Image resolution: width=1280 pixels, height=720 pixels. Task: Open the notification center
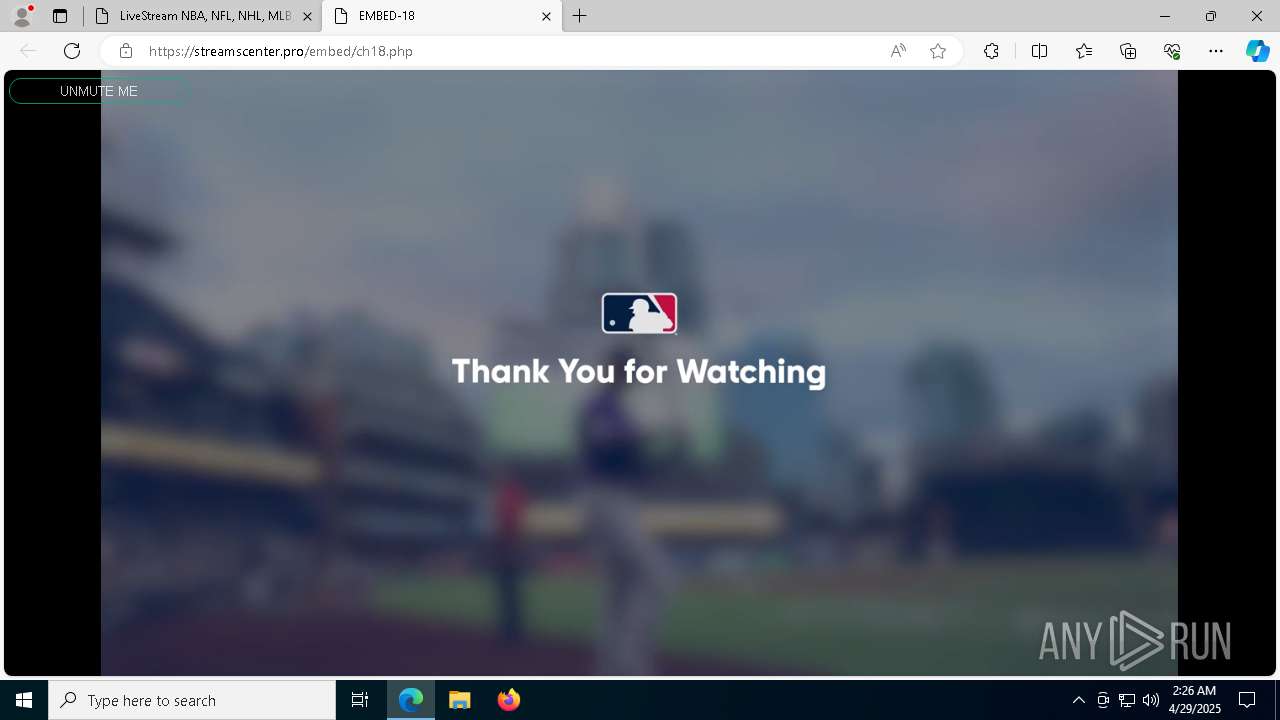tap(1247, 700)
